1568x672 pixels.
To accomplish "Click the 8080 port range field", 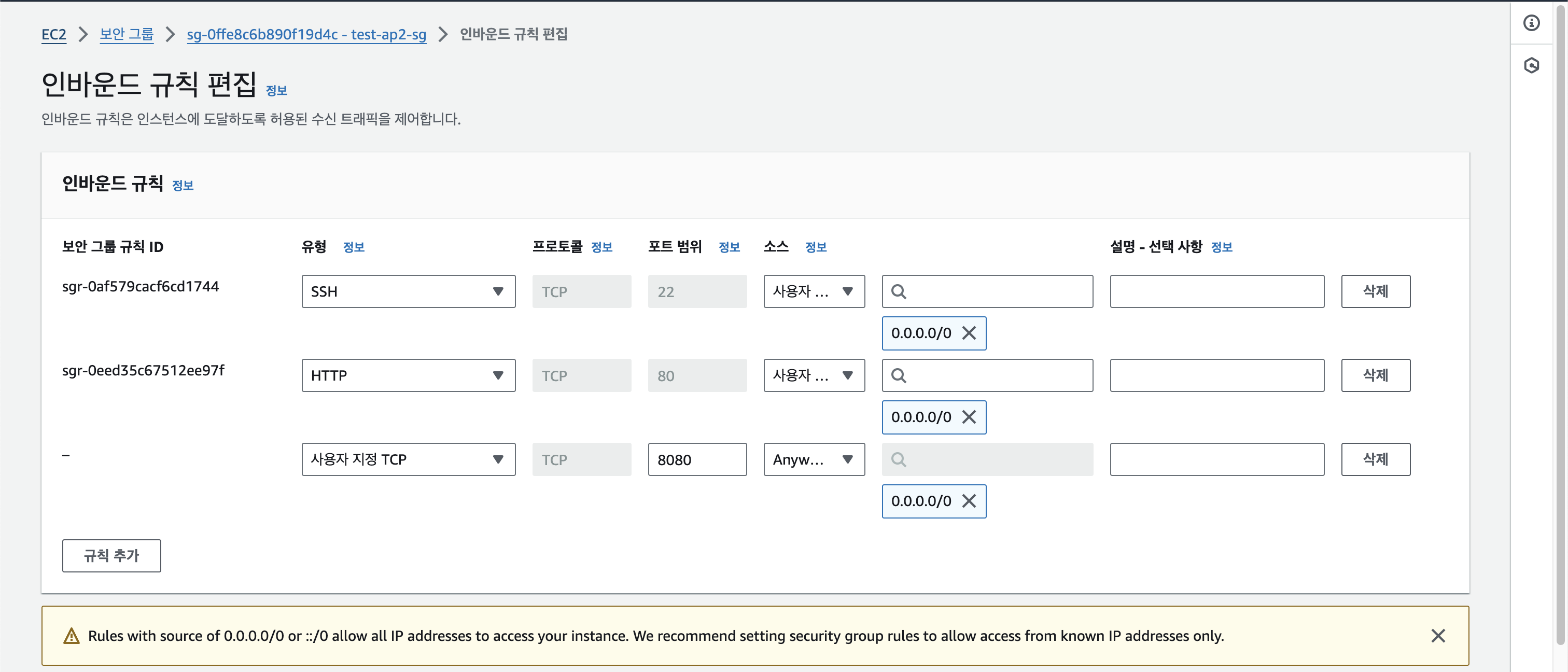I will point(697,459).
